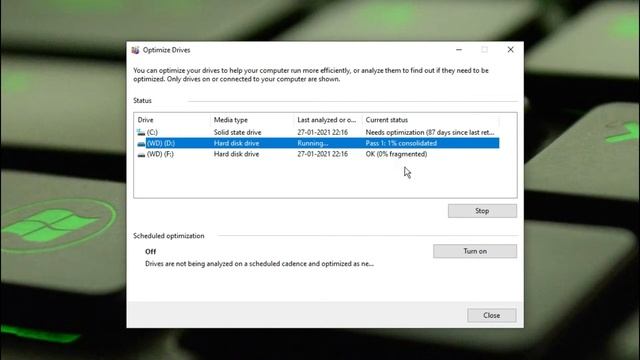Viewport: 640px width, 360px height.
Task: Close the dialog with the Close button
Action: (x=491, y=315)
